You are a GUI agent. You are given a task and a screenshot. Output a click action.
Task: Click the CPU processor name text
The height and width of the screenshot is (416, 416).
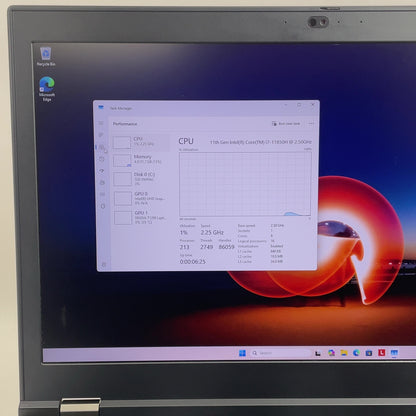[x=261, y=142]
